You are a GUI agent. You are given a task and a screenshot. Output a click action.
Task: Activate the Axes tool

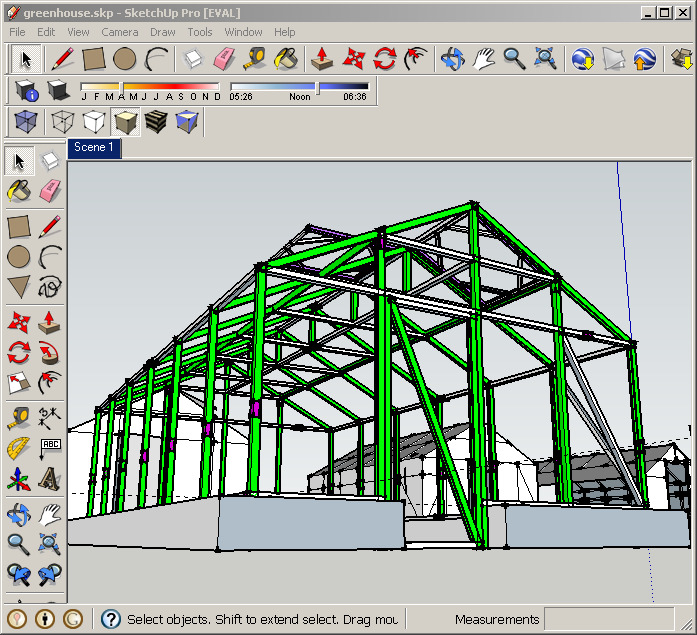point(19,481)
